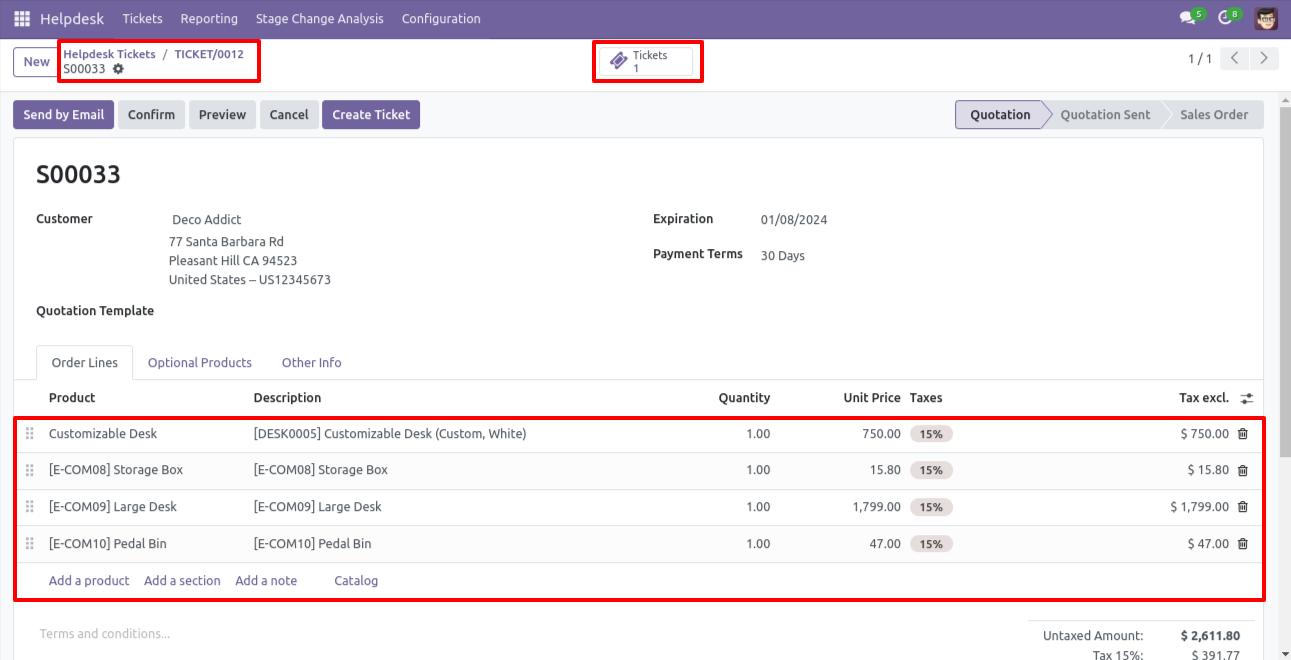The height and width of the screenshot is (660, 1291).
Task: Switch to the Optional Products tab
Action: (200, 363)
